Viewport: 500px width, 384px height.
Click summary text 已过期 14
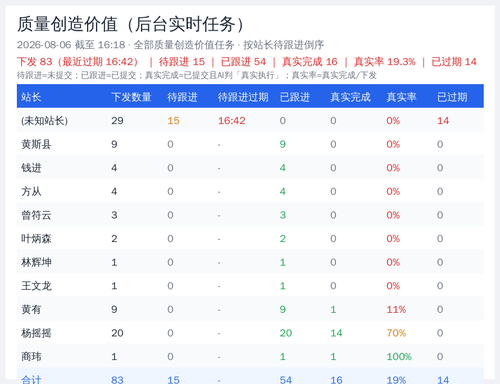pyautogui.click(x=454, y=62)
